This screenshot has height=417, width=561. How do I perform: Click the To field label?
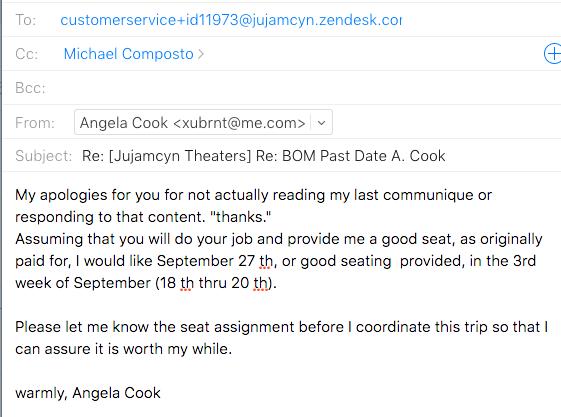(26, 20)
